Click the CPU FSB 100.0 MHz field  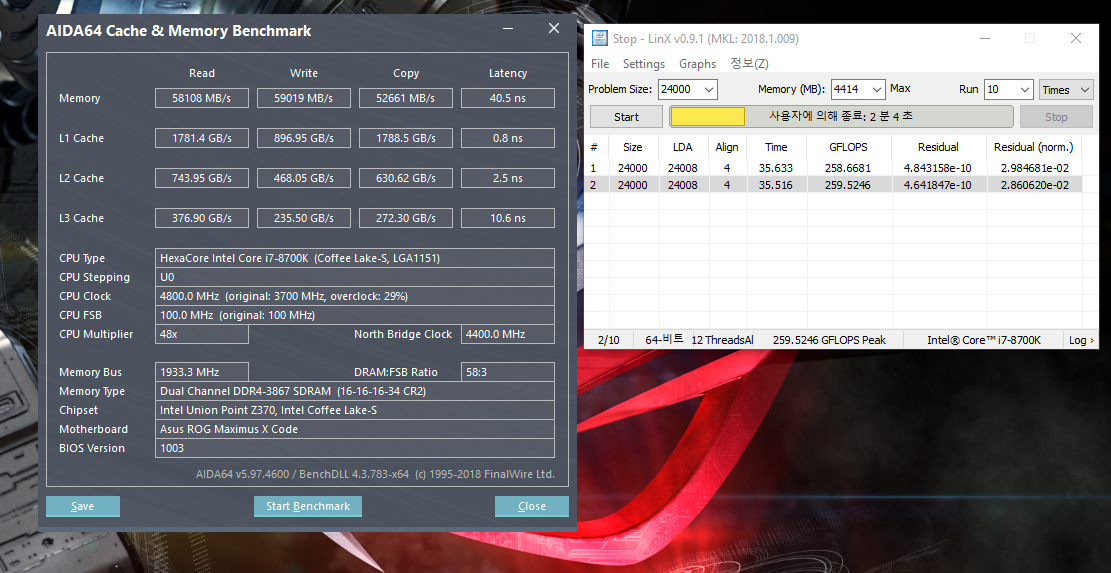(x=355, y=315)
